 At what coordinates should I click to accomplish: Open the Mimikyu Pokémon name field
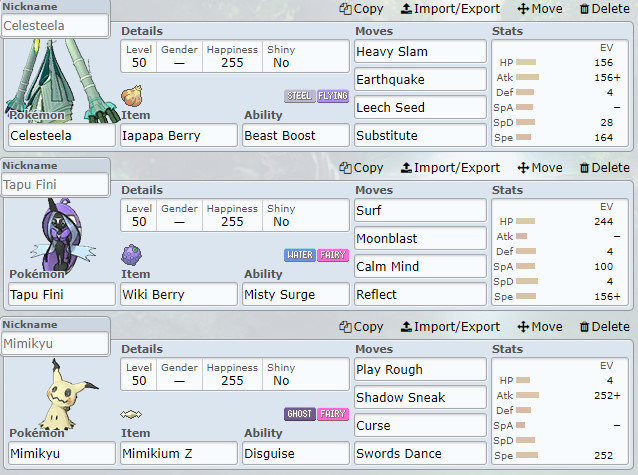coord(62,453)
